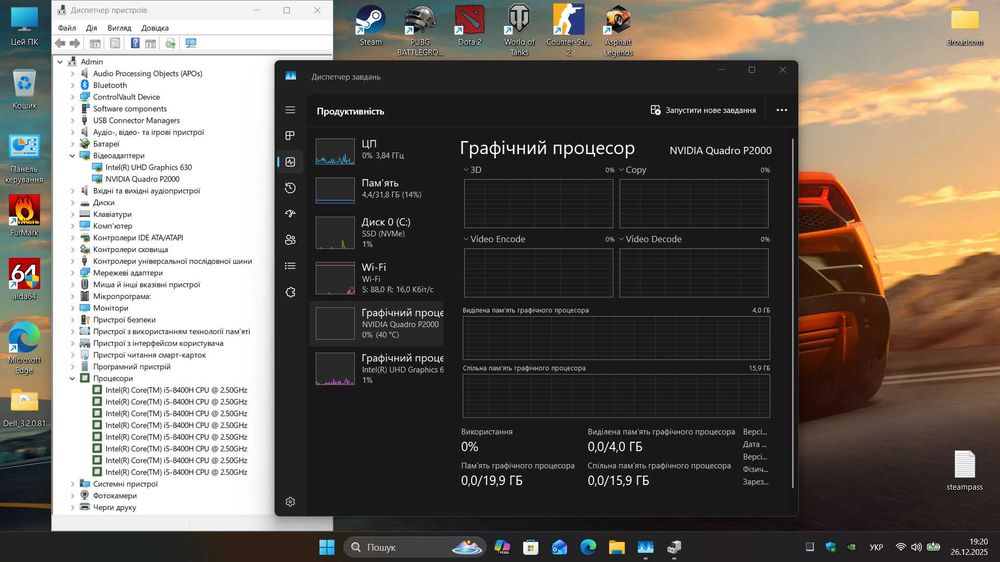
Task: Expand the Bluetooth node
Action: [x=72, y=85]
